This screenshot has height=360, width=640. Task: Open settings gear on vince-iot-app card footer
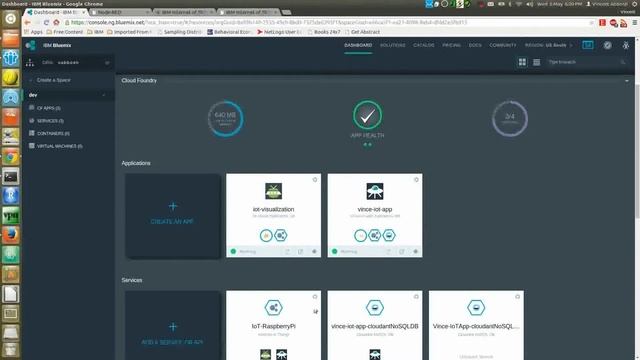click(416, 251)
